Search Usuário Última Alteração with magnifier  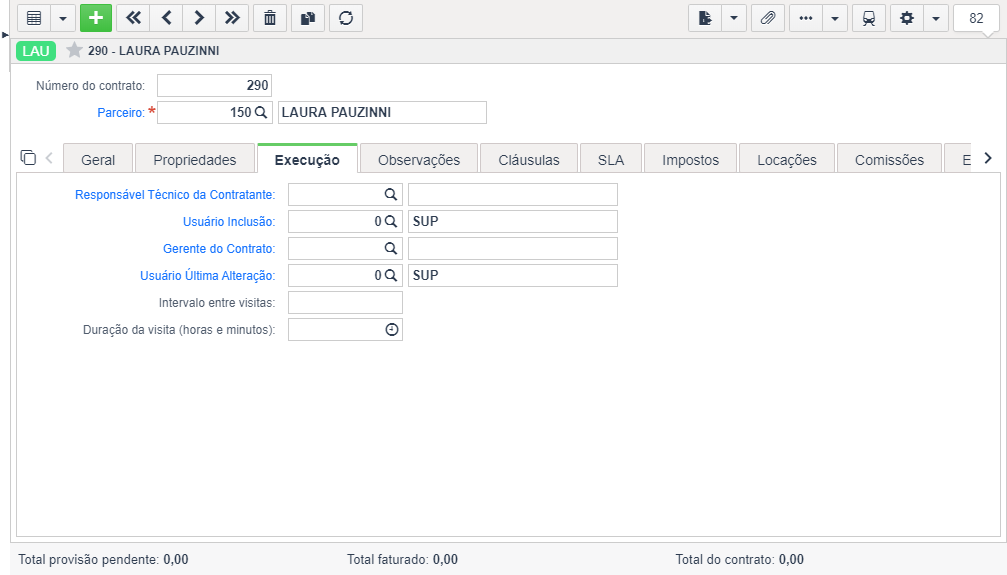(390, 276)
